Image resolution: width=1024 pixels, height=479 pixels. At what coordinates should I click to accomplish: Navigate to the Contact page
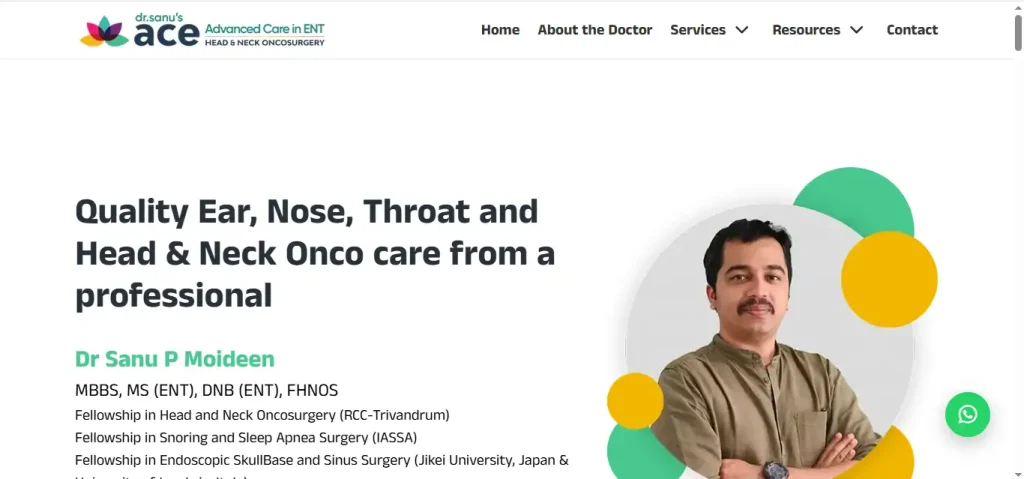912,30
